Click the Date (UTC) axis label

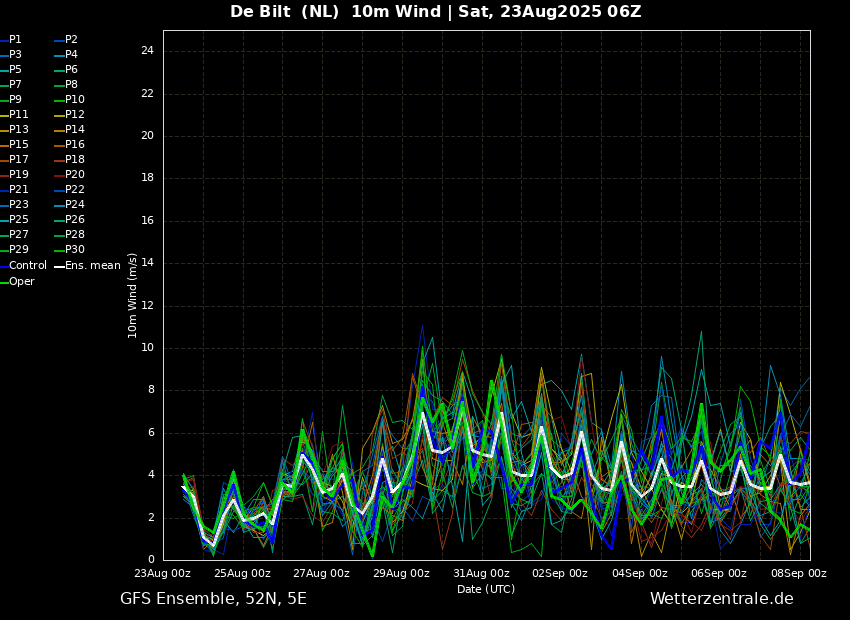tap(486, 589)
